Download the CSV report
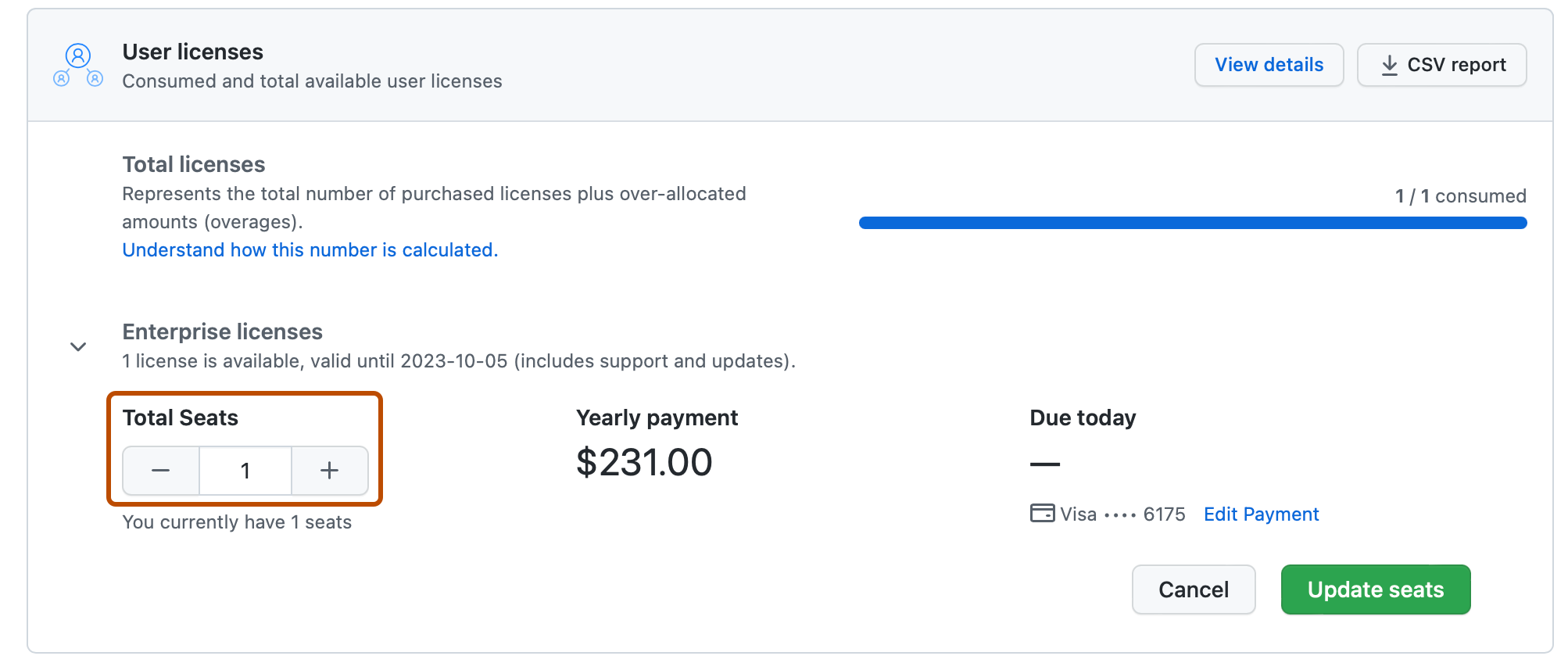The width and height of the screenshot is (1568, 663). point(1441,65)
